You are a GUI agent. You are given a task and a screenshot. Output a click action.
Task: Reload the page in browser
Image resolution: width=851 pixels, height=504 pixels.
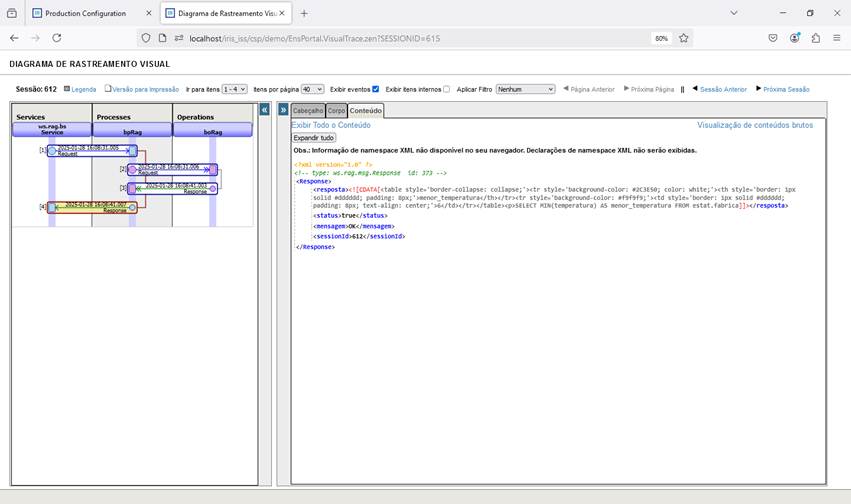[57, 38]
